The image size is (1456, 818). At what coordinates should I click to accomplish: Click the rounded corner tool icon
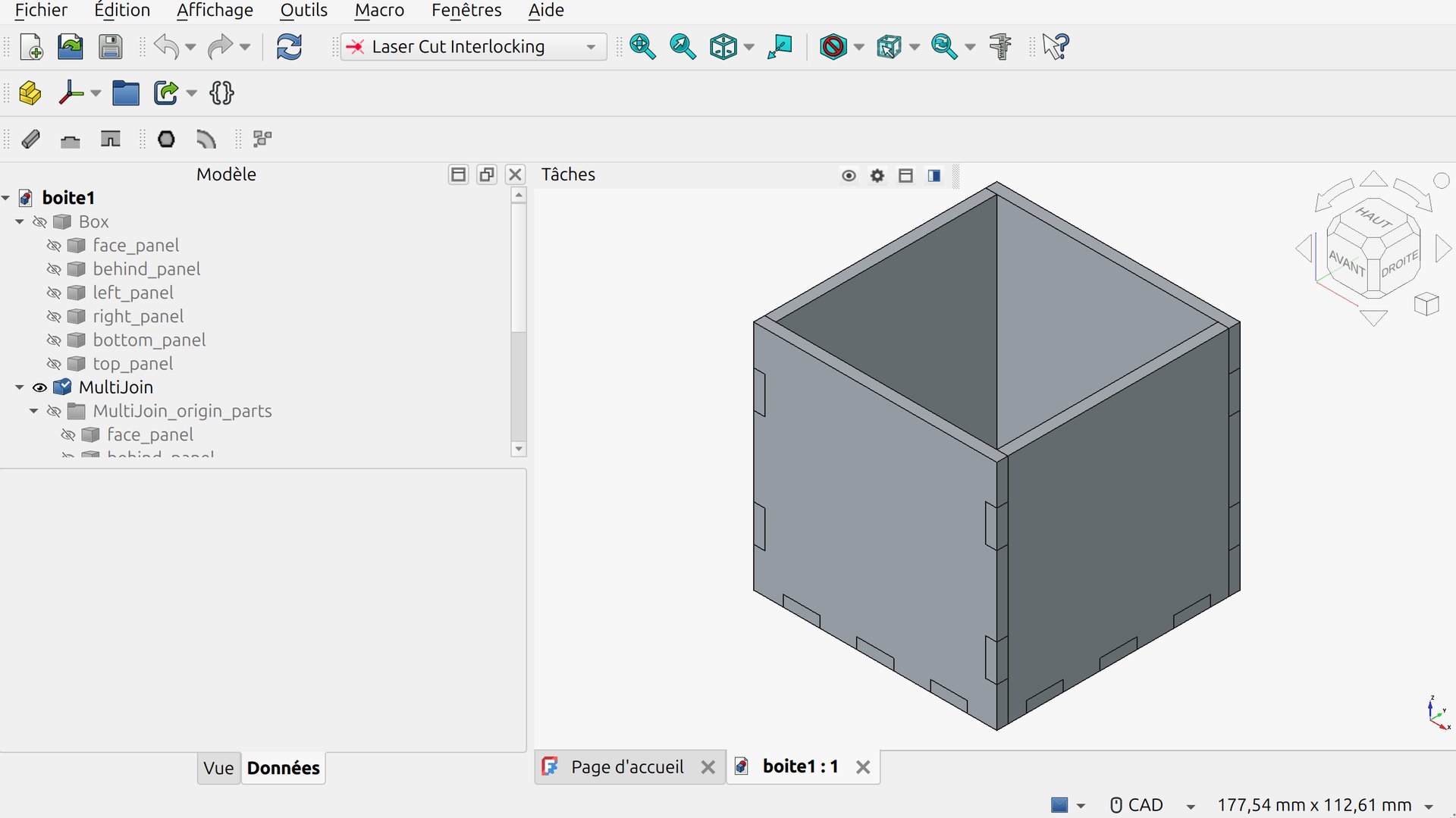tap(206, 139)
